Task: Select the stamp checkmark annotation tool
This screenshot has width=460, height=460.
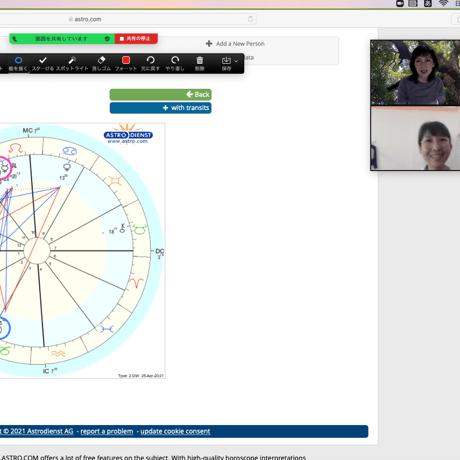Action: pyautogui.click(x=43, y=63)
